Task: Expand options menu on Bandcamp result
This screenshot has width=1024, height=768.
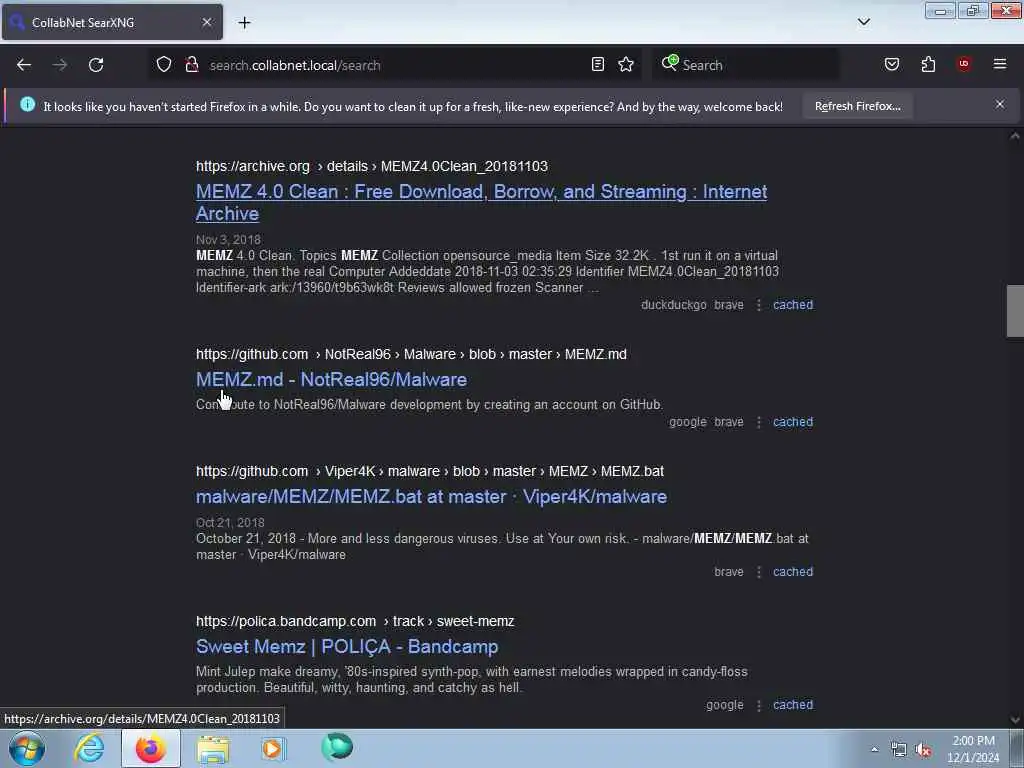Action: tap(759, 705)
